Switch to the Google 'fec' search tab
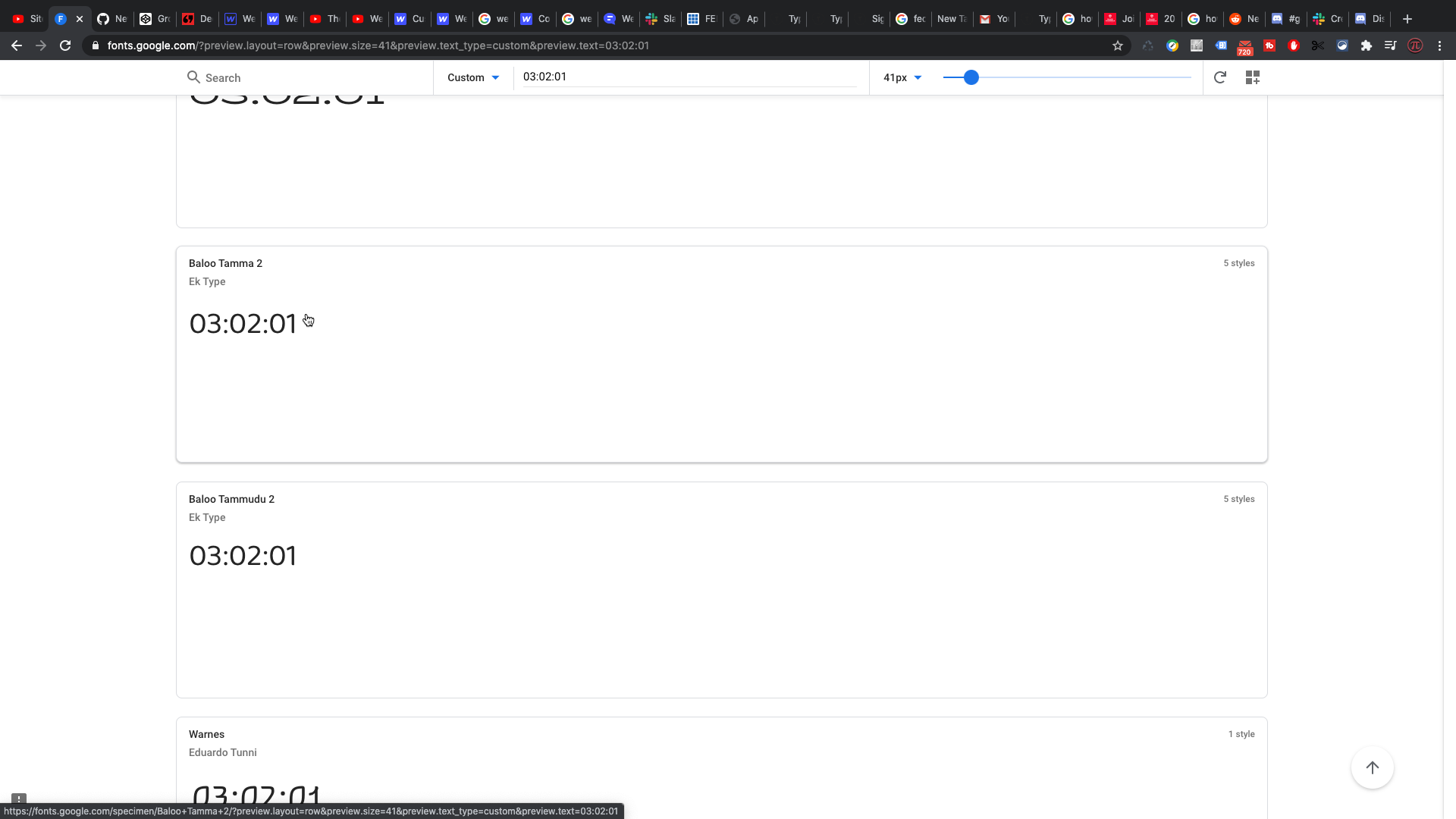The image size is (1456, 819). (910, 19)
